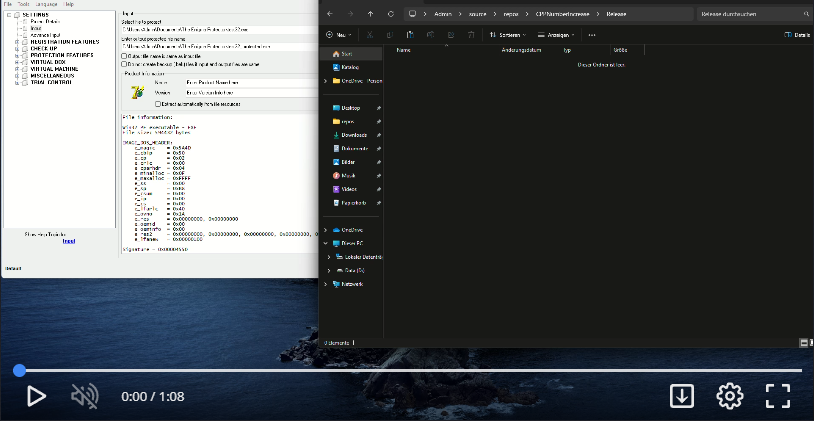Click the Paste icon in Explorer toolbar
The image size is (814, 421).
410,35
